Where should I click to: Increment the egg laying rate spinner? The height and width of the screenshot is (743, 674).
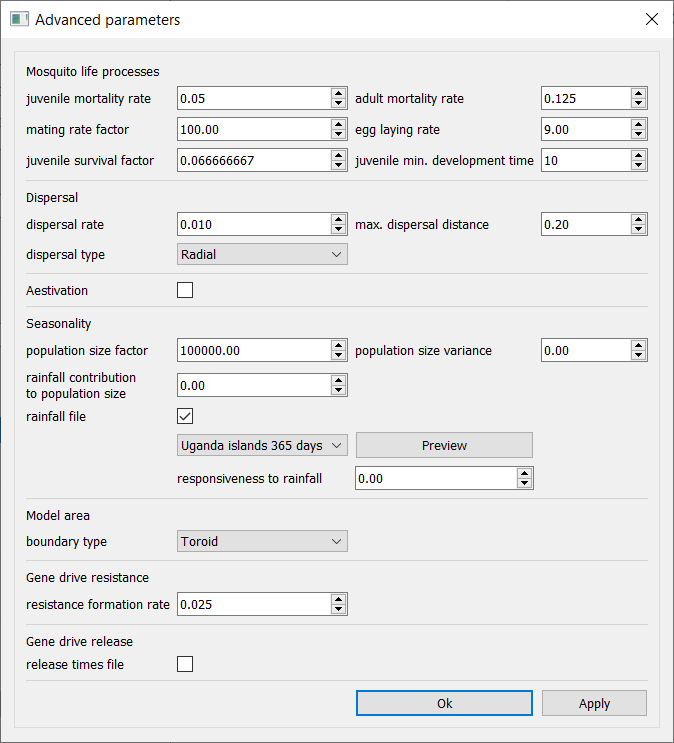click(638, 125)
